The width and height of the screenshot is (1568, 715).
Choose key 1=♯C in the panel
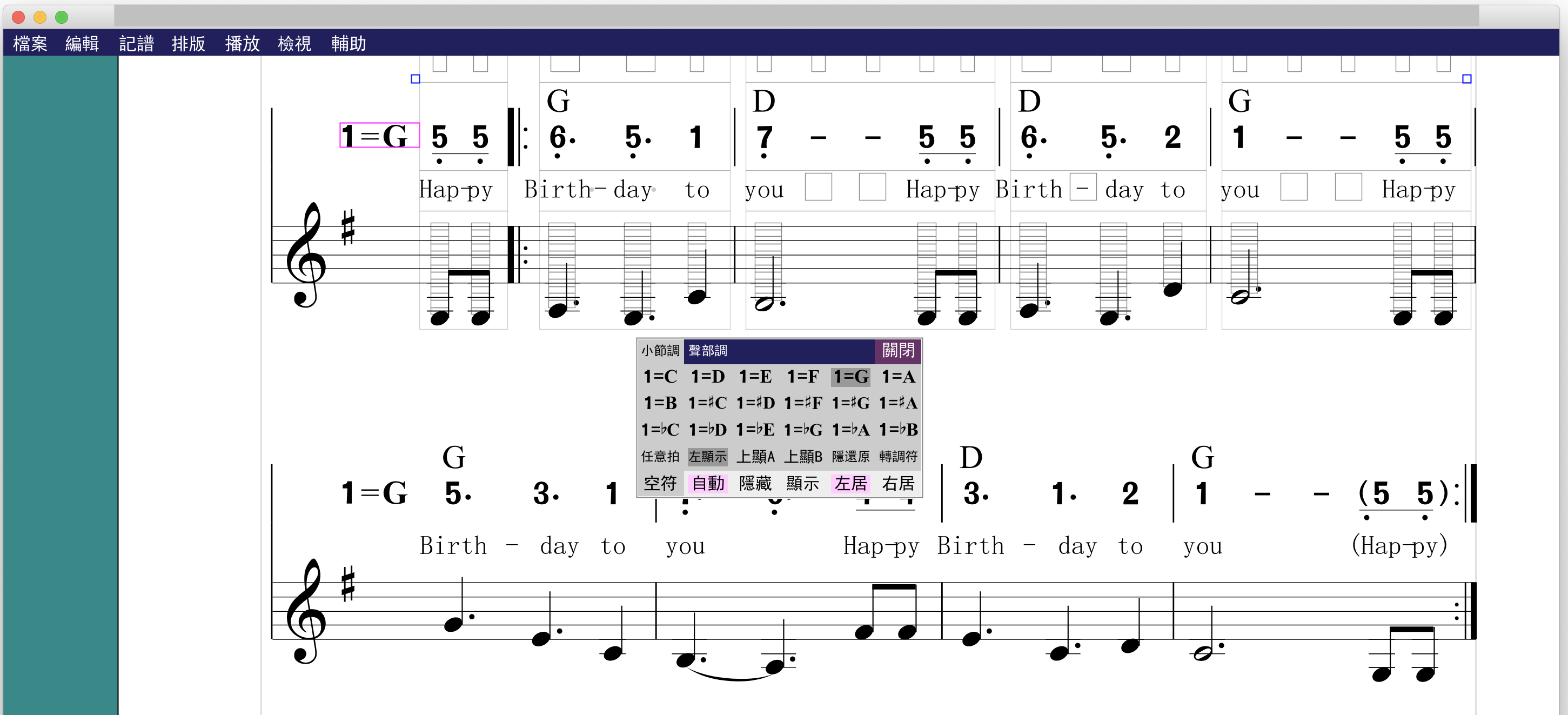pos(708,403)
